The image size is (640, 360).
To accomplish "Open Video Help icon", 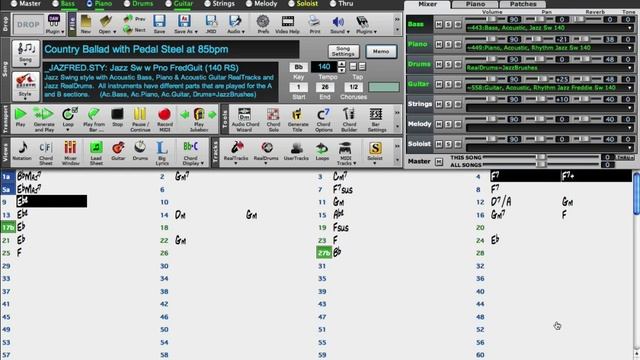I will click(x=287, y=24).
